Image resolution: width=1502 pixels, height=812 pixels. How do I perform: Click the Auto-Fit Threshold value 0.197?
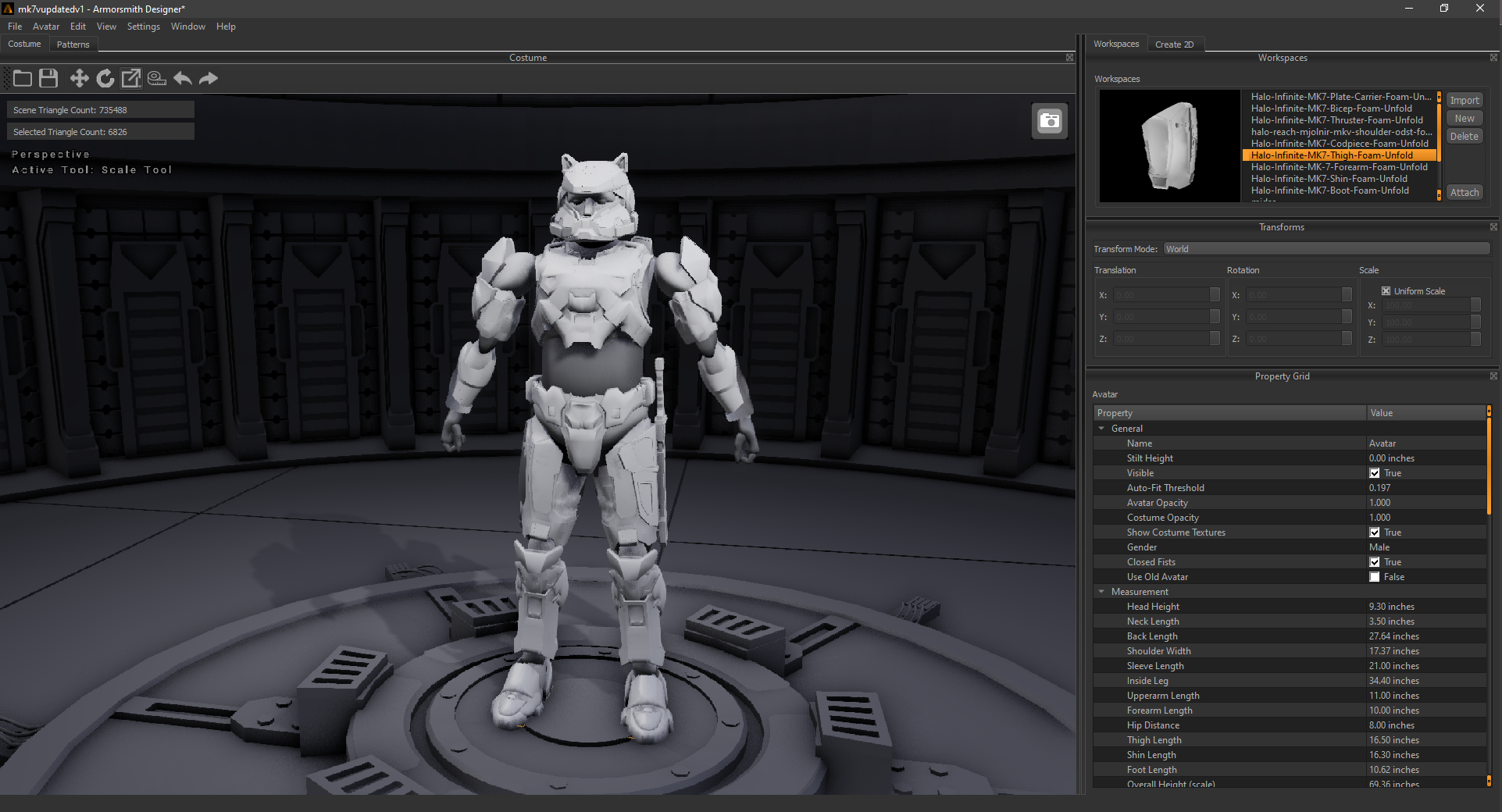pos(1379,488)
